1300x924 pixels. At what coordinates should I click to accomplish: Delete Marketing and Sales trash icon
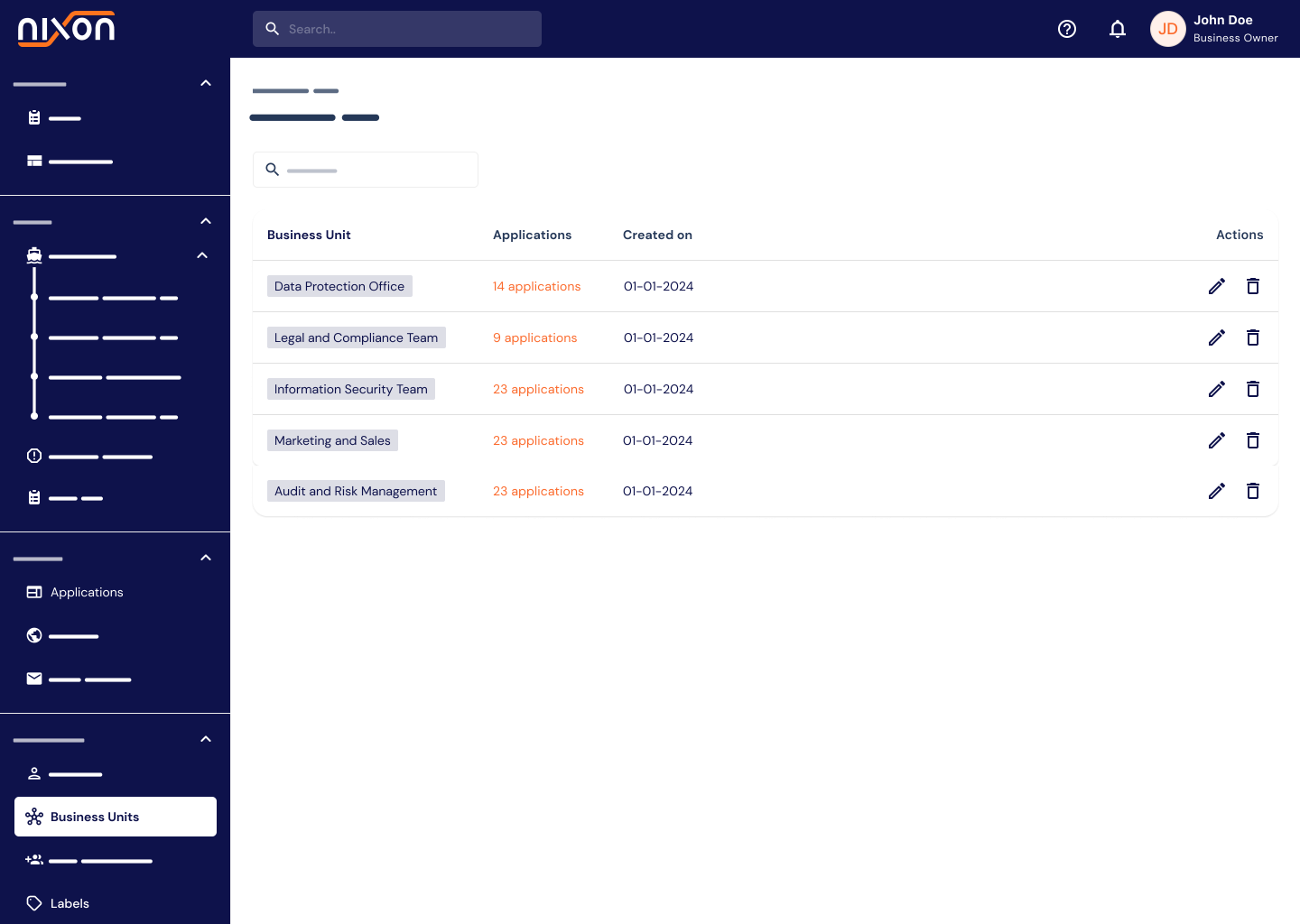(x=1253, y=440)
